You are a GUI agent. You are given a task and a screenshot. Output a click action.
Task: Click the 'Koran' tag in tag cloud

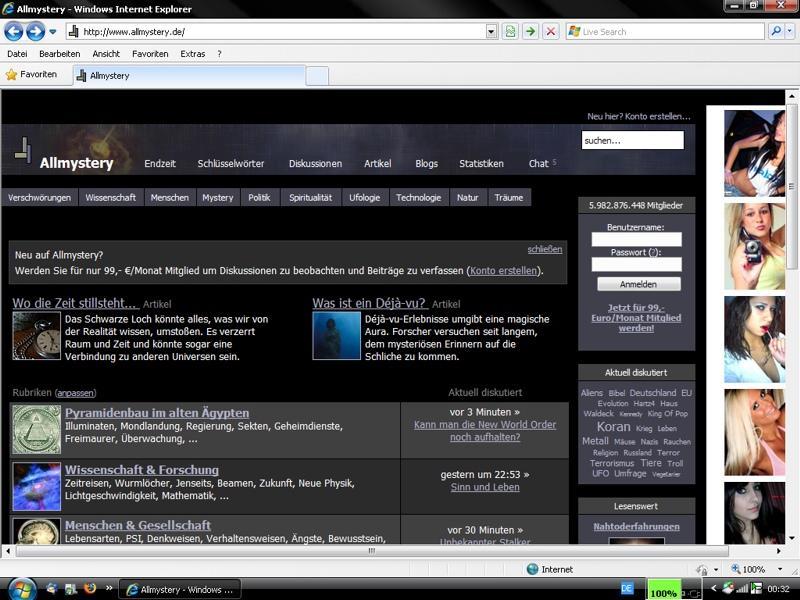point(613,427)
